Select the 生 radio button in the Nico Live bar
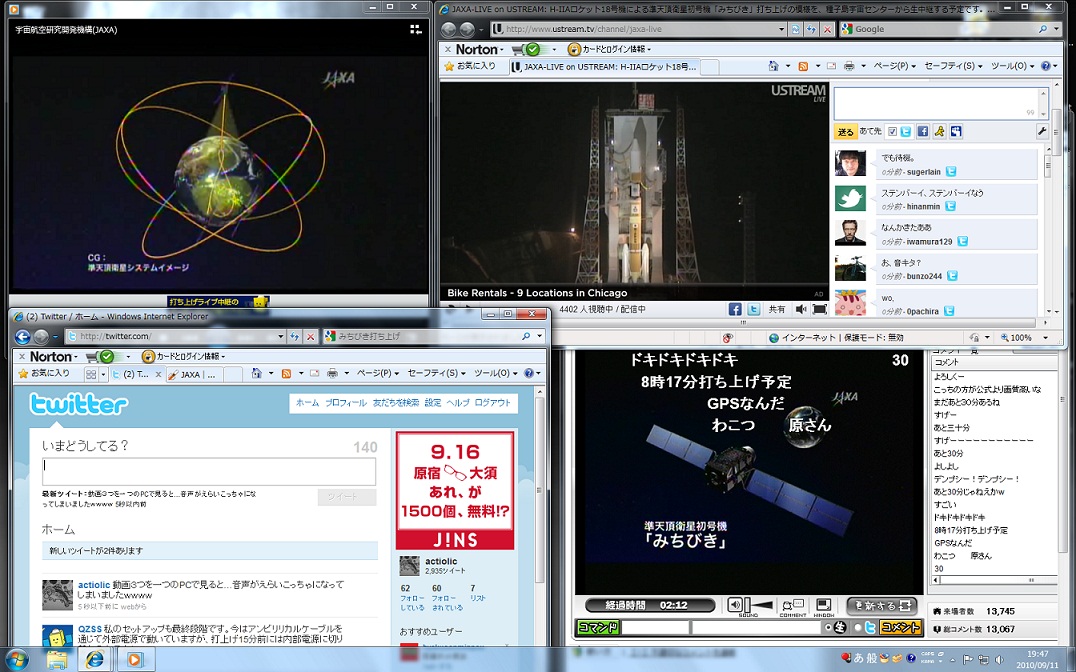Image resolution: width=1076 pixels, height=672 pixels. pos(828,627)
